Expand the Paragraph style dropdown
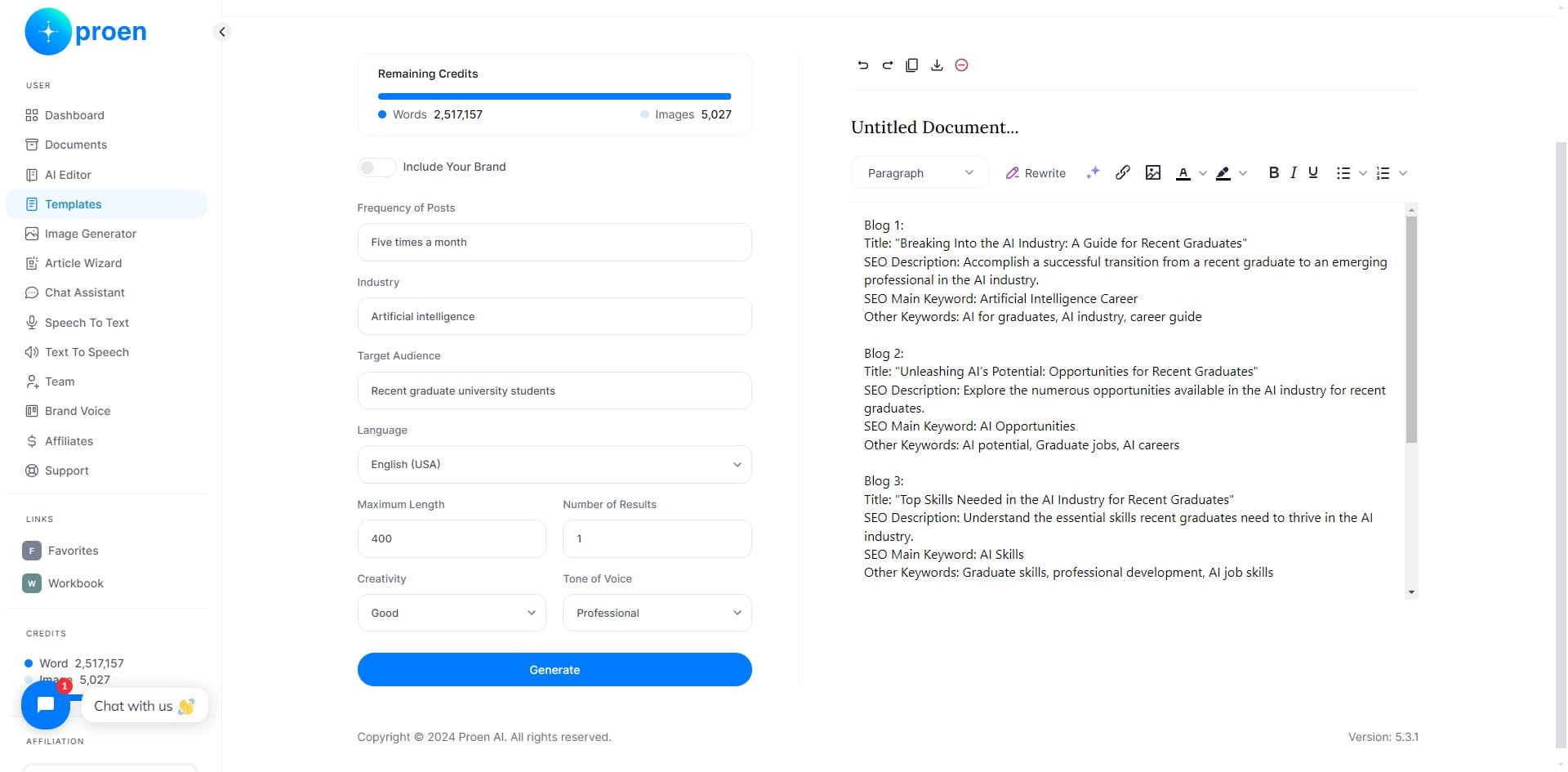1568x772 pixels. point(920,173)
